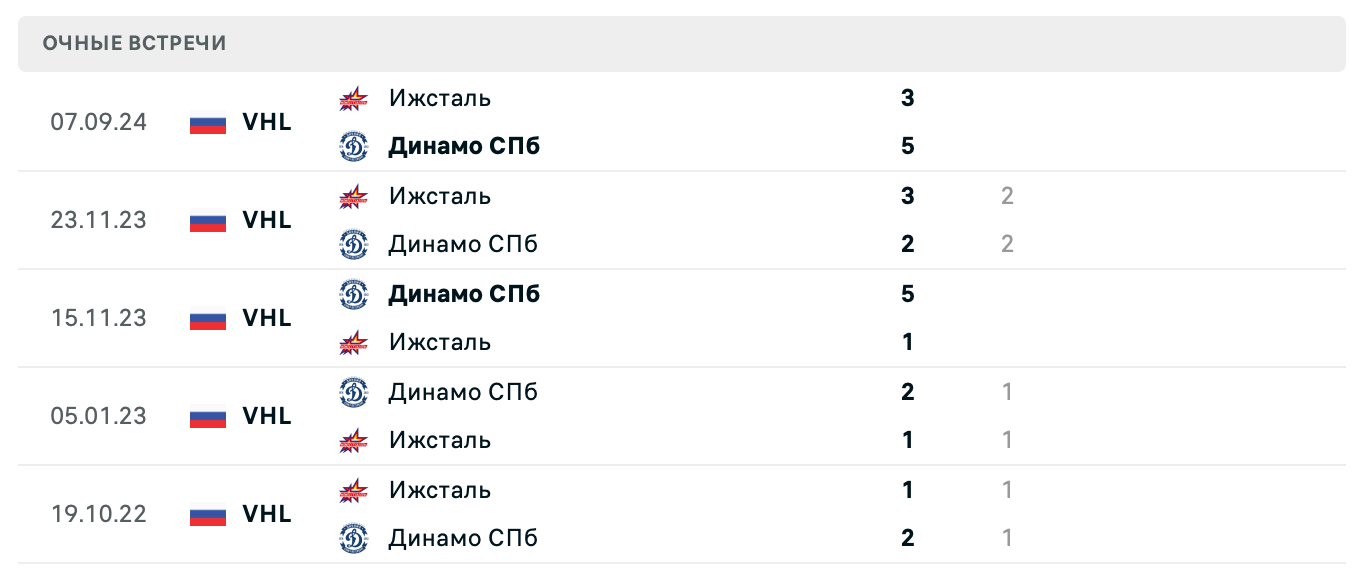The width and height of the screenshot is (1360, 578).
Task: Click the ОЧНЫЕ ВСТРЕЧИ section header
Action: (x=134, y=43)
